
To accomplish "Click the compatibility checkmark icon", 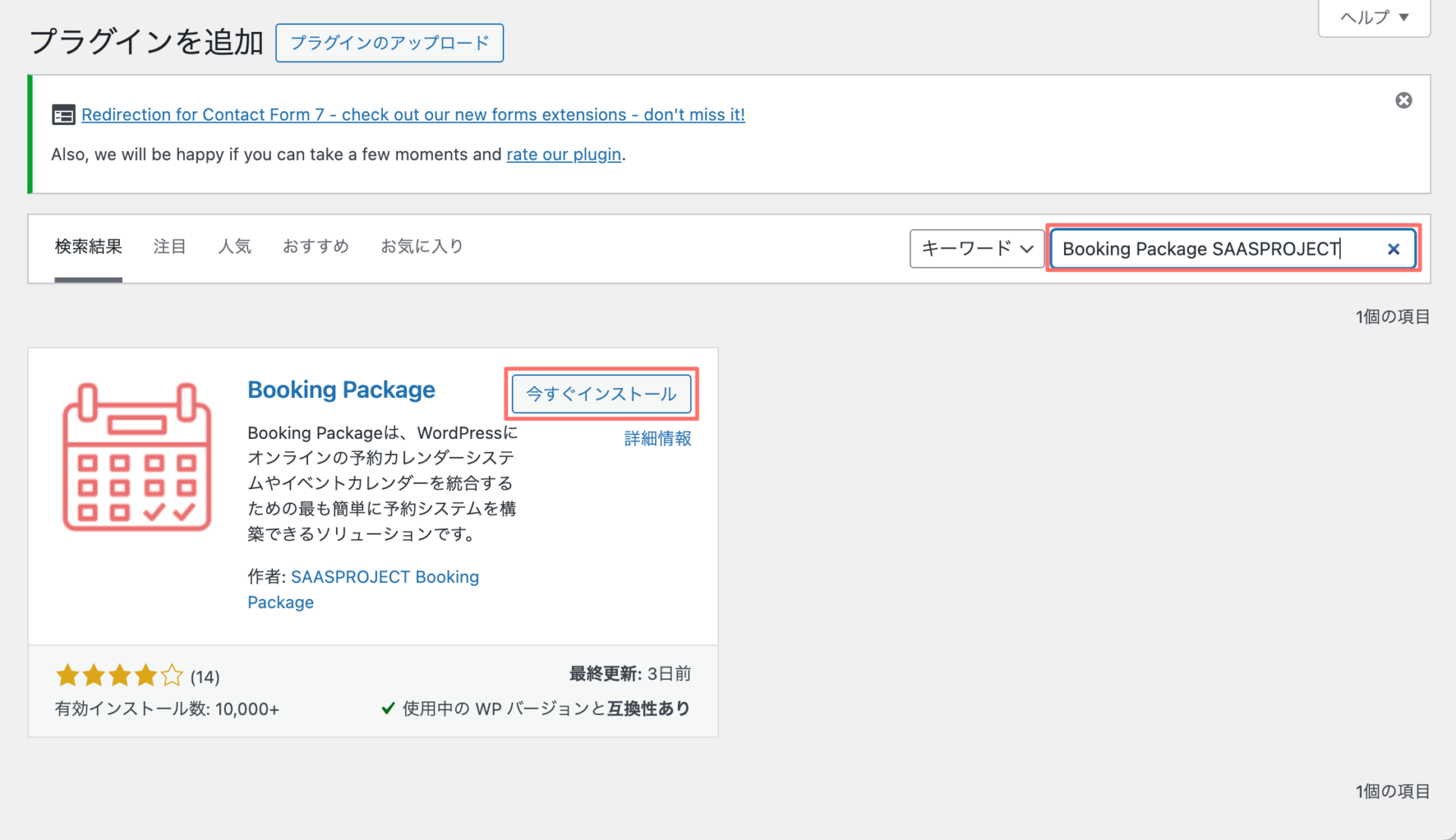I will 388,708.
